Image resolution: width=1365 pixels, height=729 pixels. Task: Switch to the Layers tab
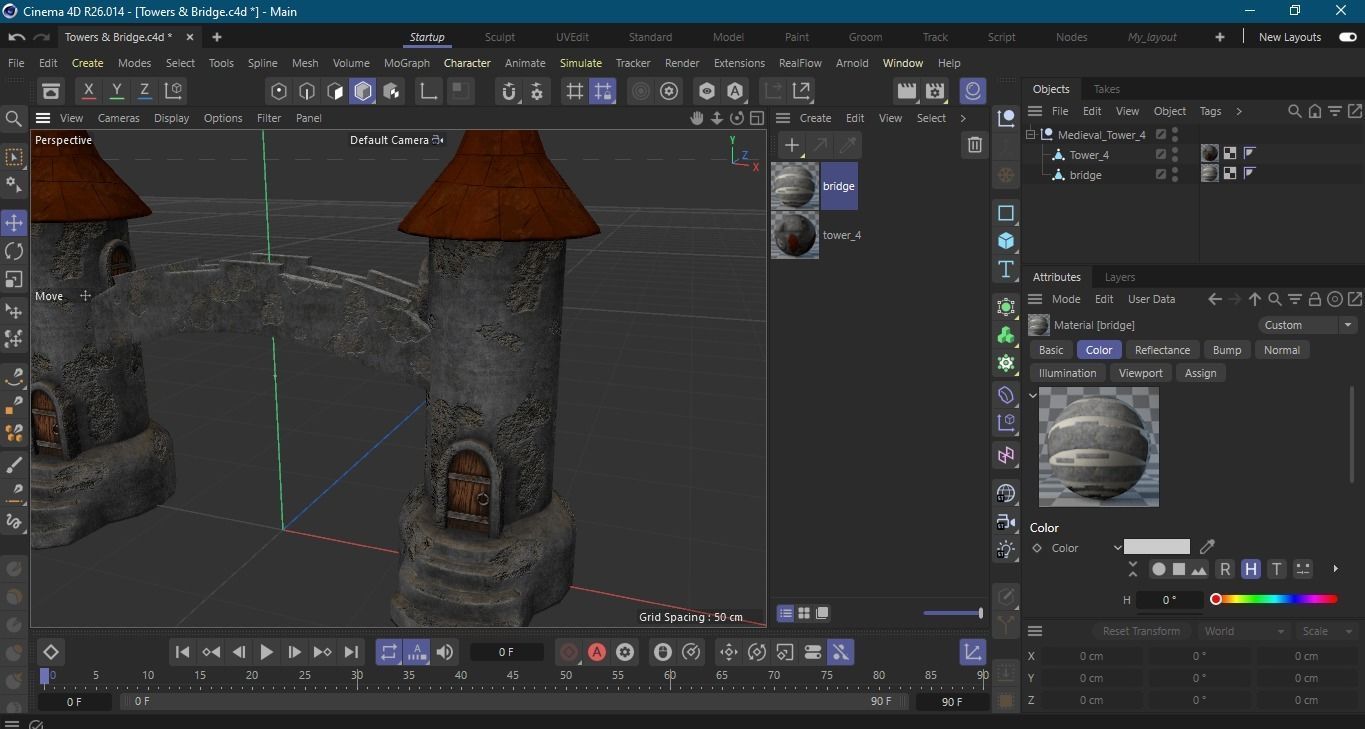coord(1120,277)
